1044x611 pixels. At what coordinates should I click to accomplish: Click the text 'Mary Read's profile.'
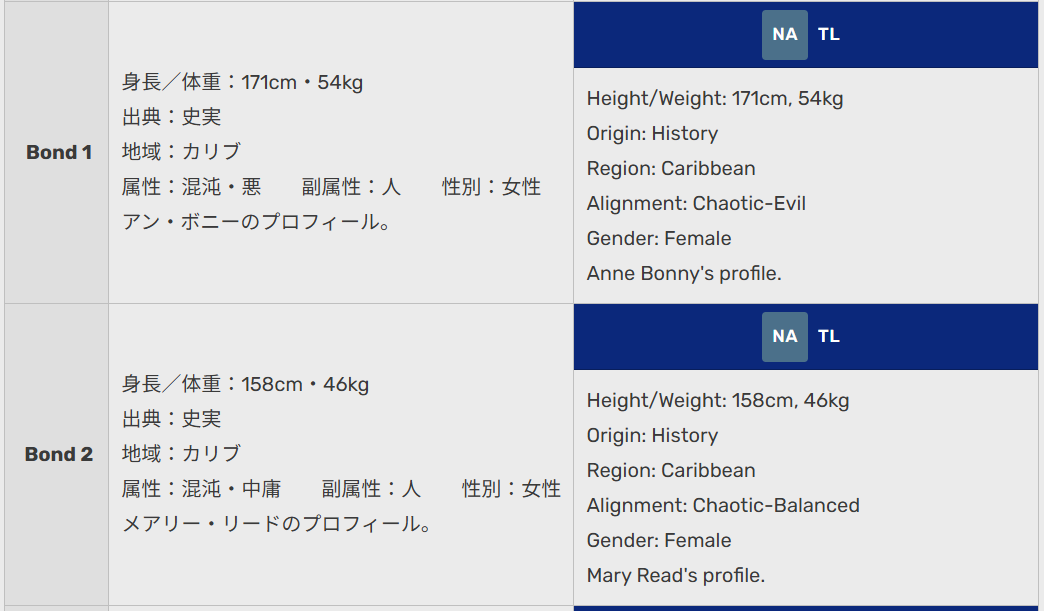(676, 576)
